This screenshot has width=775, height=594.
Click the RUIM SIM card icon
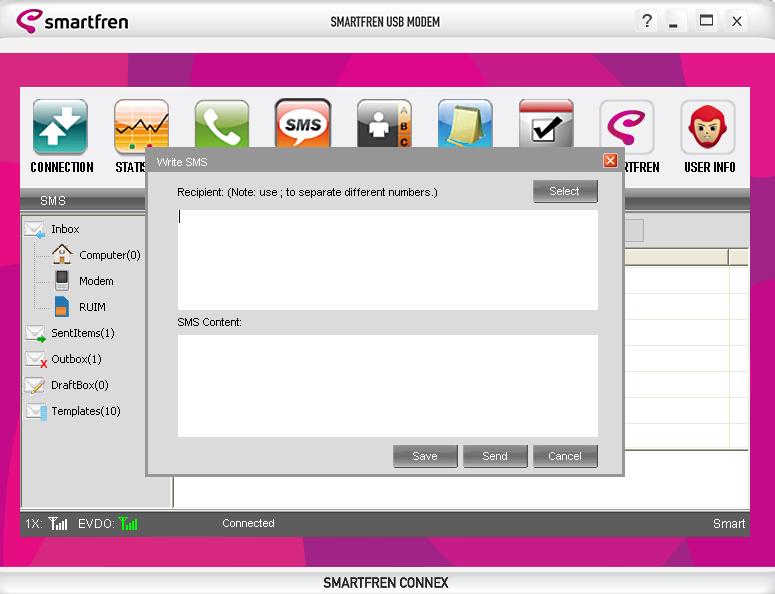point(62,306)
